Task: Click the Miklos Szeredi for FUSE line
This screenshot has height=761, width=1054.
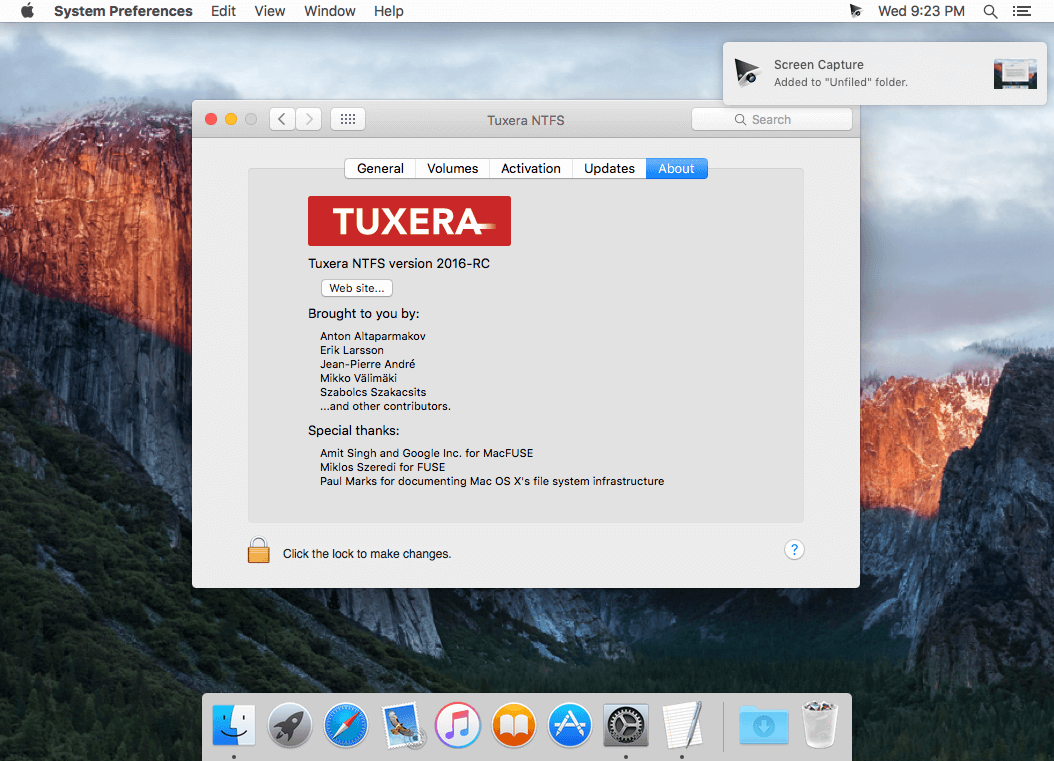Action: (382, 467)
